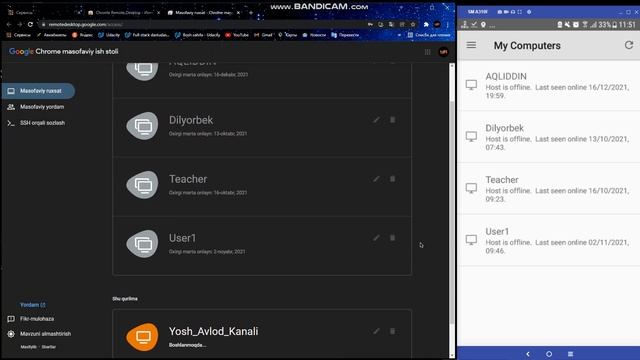Open SSH orqali sozlash in the sidebar
This screenshot has width=640, height=360.
(x=36, y=123)
